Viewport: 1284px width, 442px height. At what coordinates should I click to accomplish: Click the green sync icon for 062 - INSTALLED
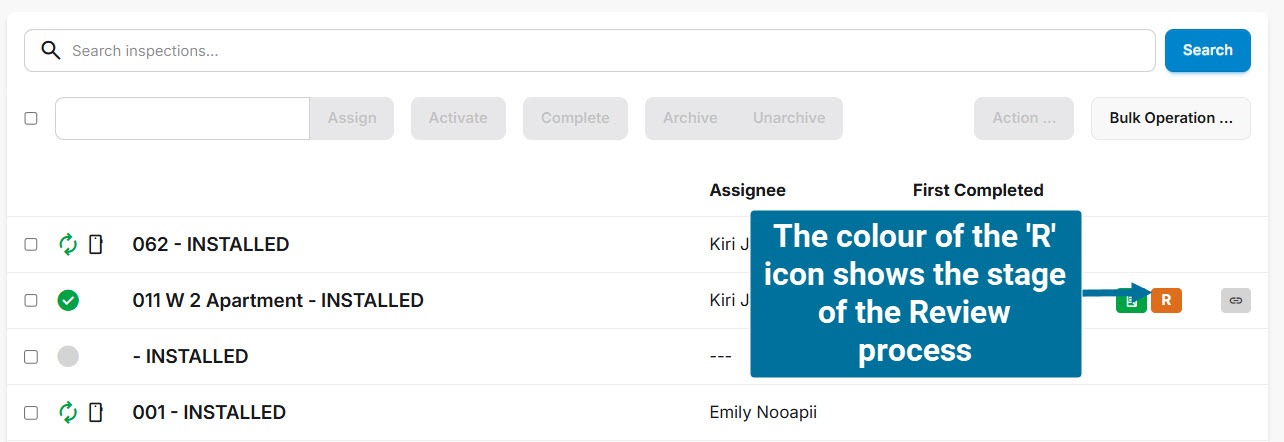coord(68,244)
